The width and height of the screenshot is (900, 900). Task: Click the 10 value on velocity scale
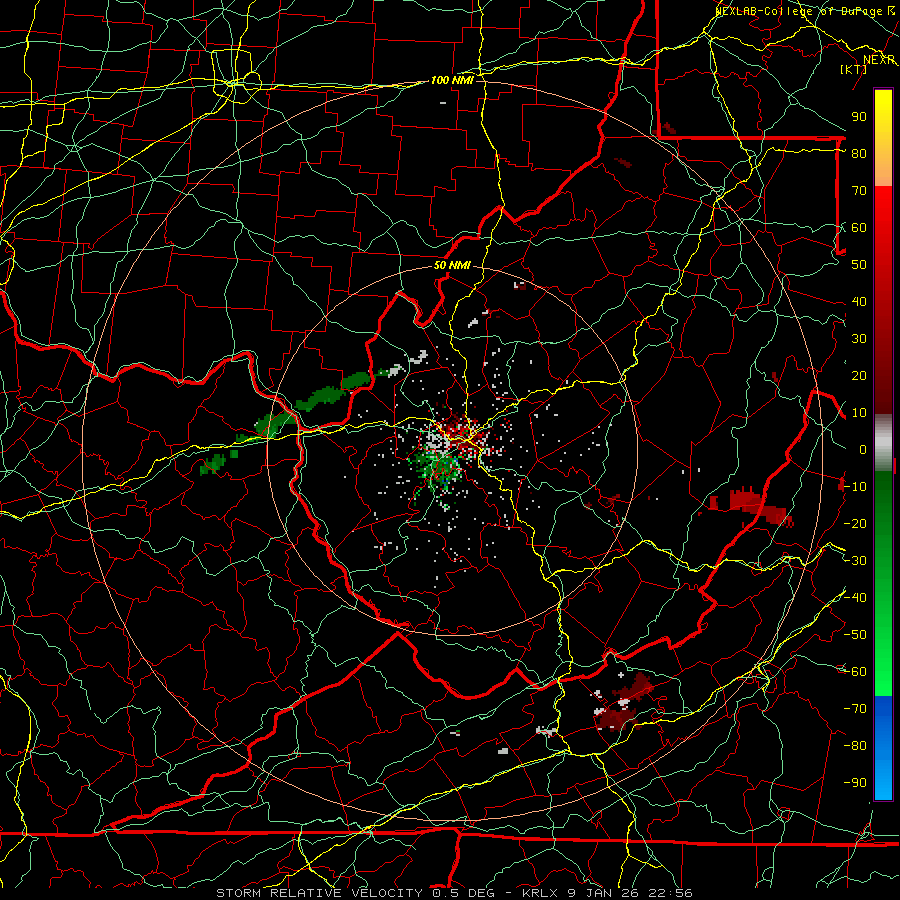pos(859,413)
